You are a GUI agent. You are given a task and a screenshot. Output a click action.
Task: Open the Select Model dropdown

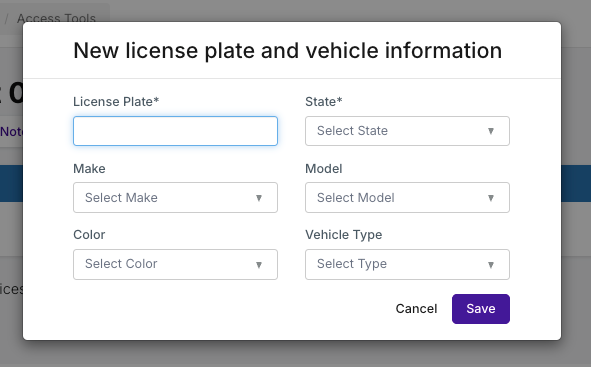407,198
